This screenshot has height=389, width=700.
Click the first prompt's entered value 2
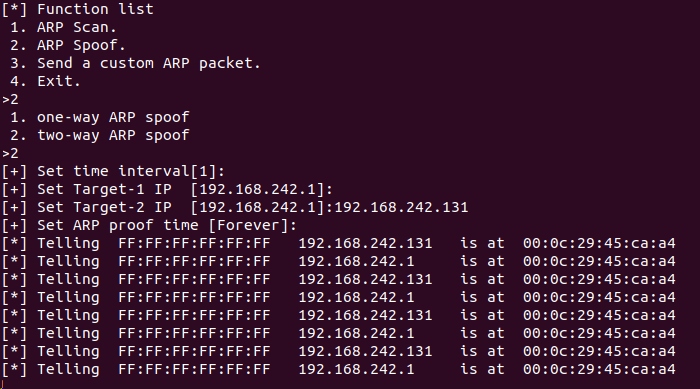pyautogui.click(x=14, y=99)
